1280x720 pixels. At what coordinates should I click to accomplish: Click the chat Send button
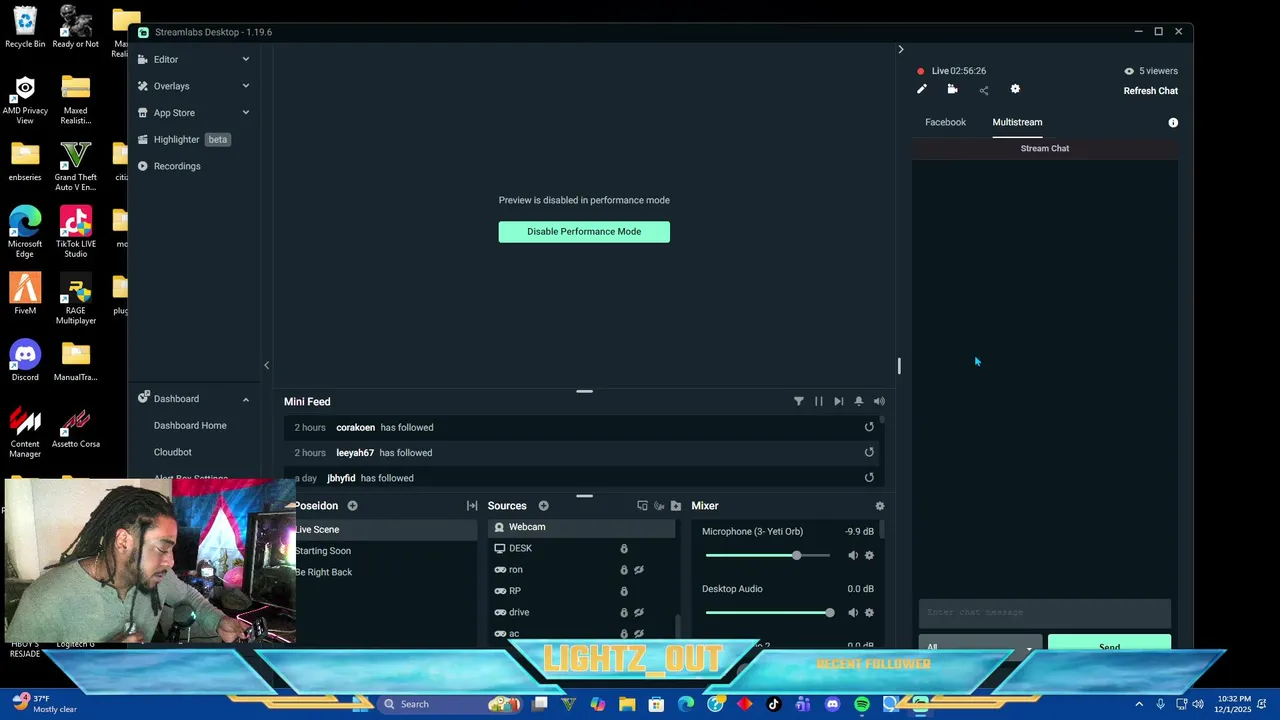(x=1109, y=646)
